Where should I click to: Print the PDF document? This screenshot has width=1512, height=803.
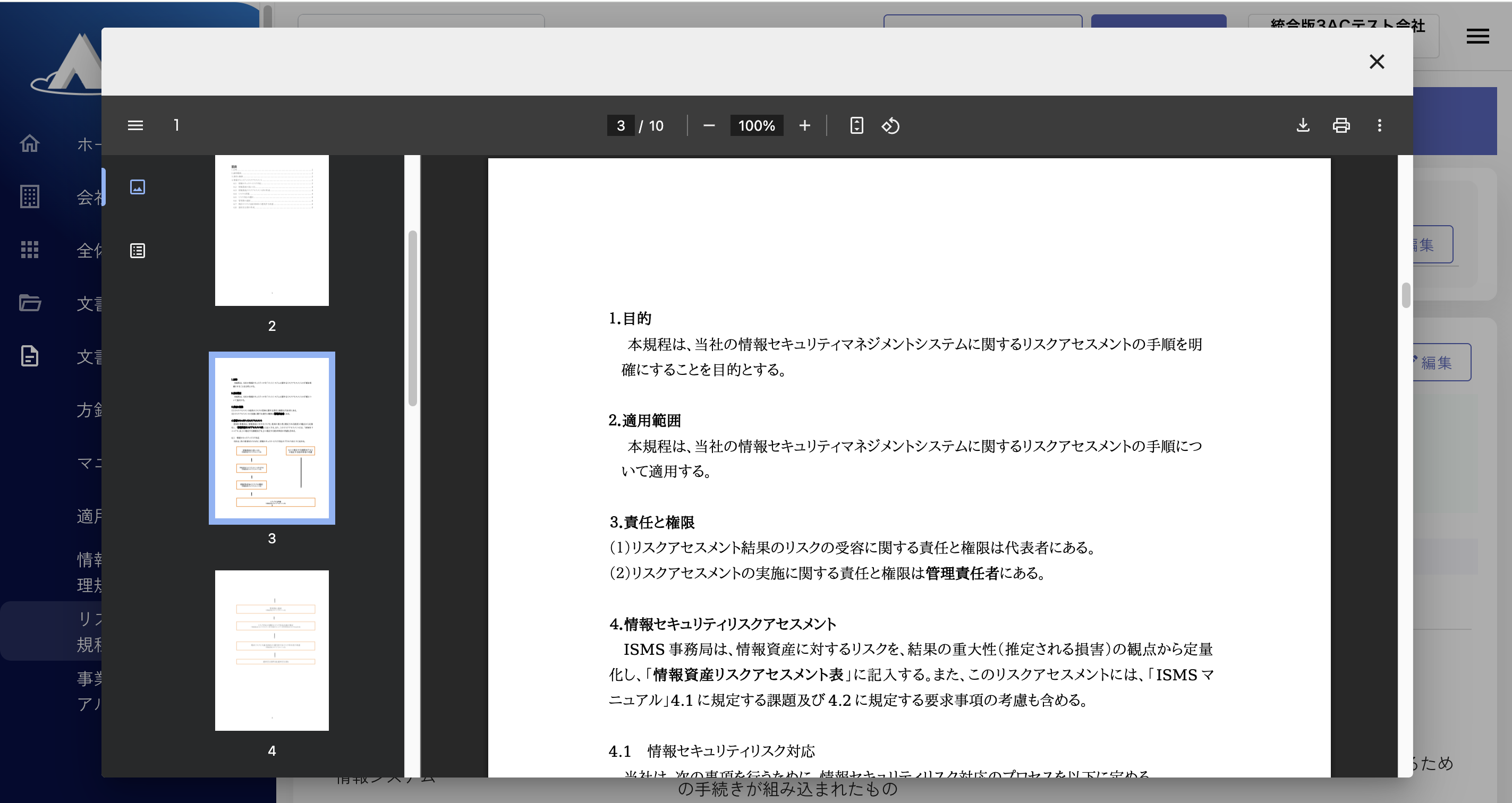point(1340,125)
